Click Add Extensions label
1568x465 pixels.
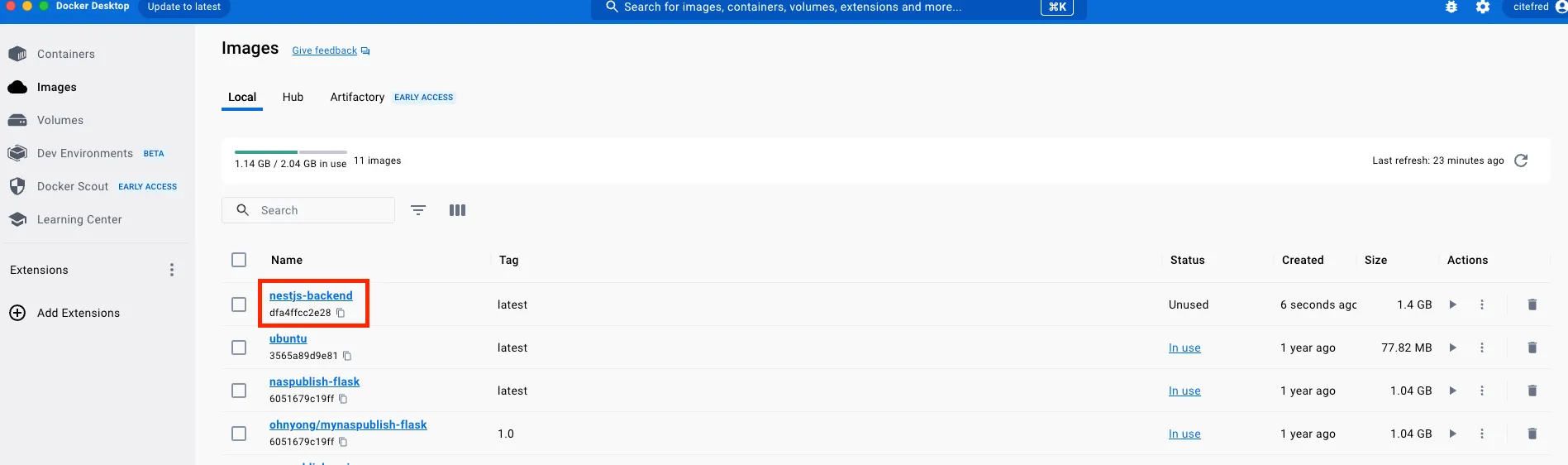(79, 313)
